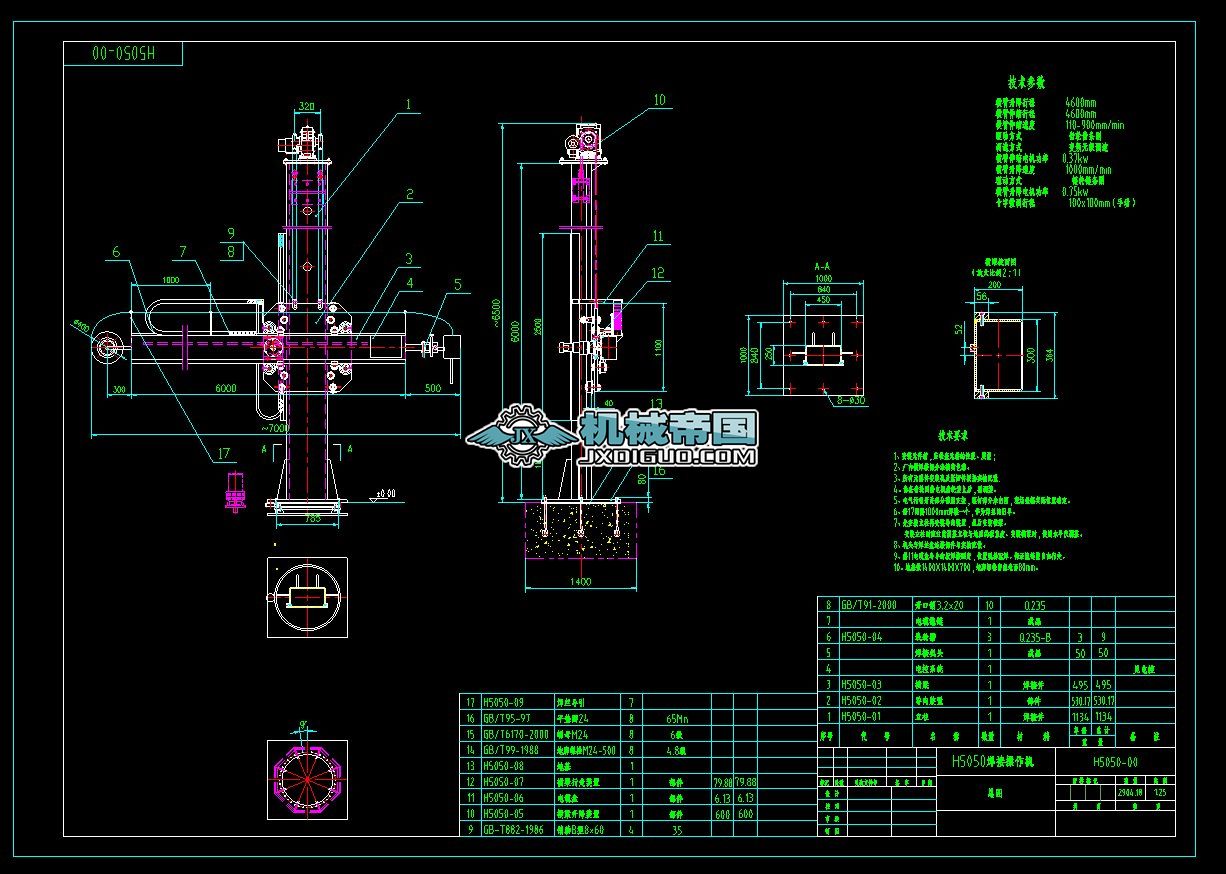Click circular base plan view detail
This screenshot has height=874, width=1226.
(x=307, y=597)
